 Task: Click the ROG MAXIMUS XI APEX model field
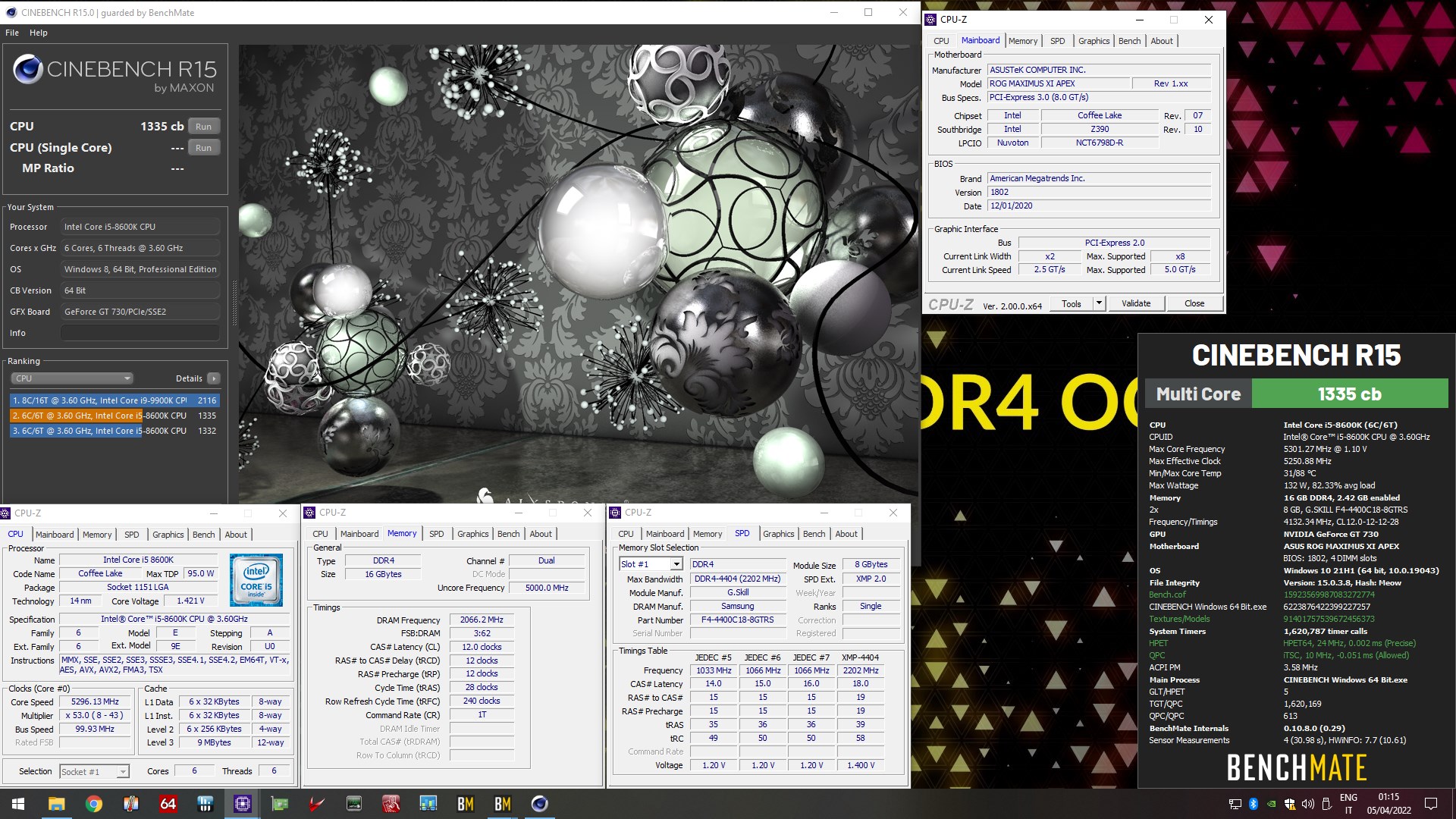[x=1059, y=83]
